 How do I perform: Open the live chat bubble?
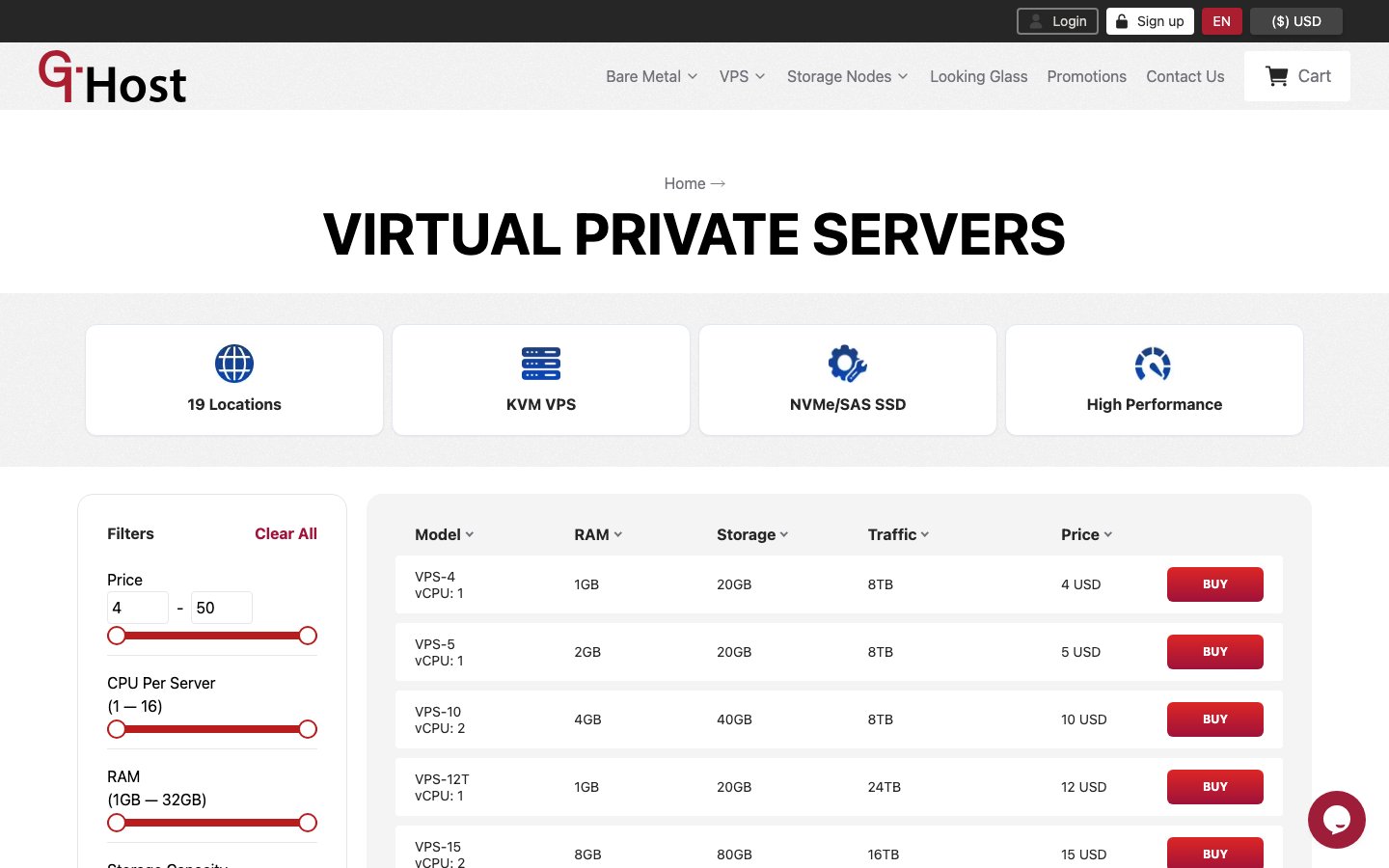pyautogui.click(x=1337, y=820)
